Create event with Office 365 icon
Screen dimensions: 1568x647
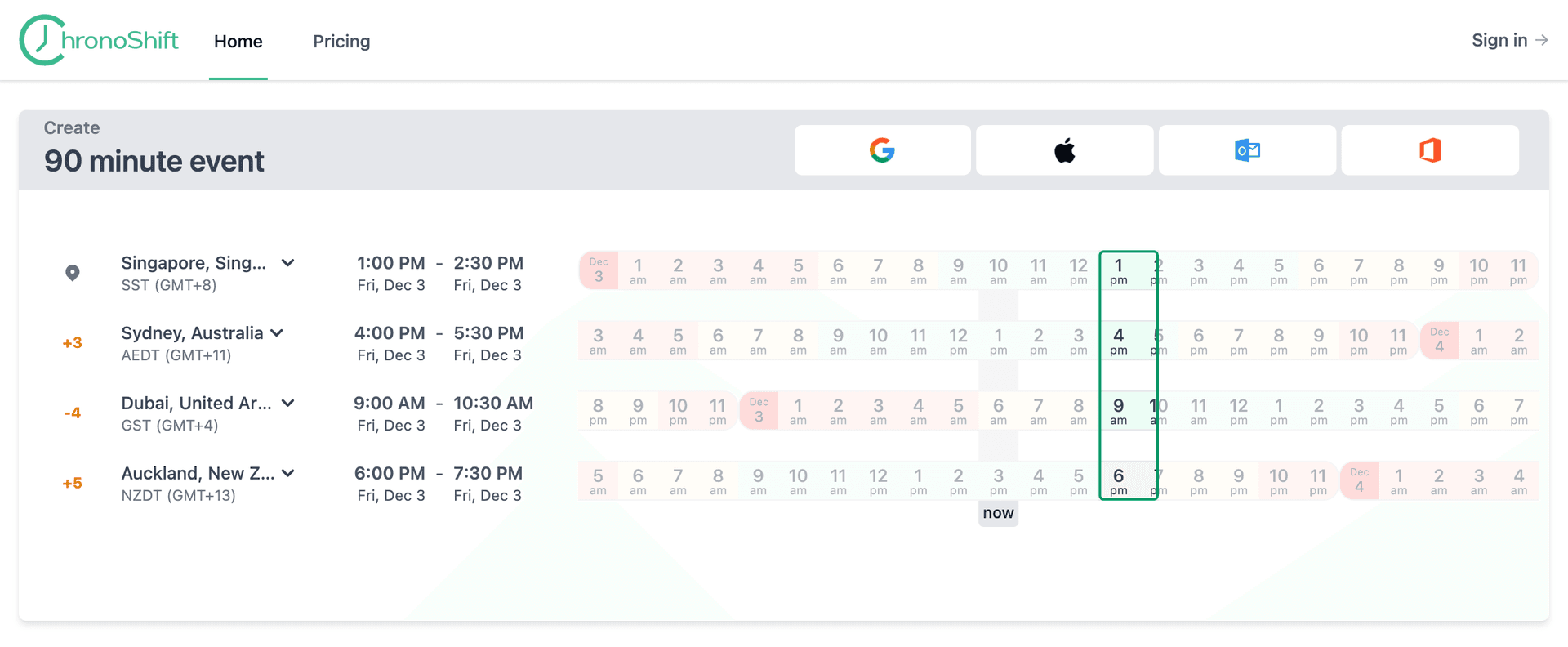point(1430,150)
